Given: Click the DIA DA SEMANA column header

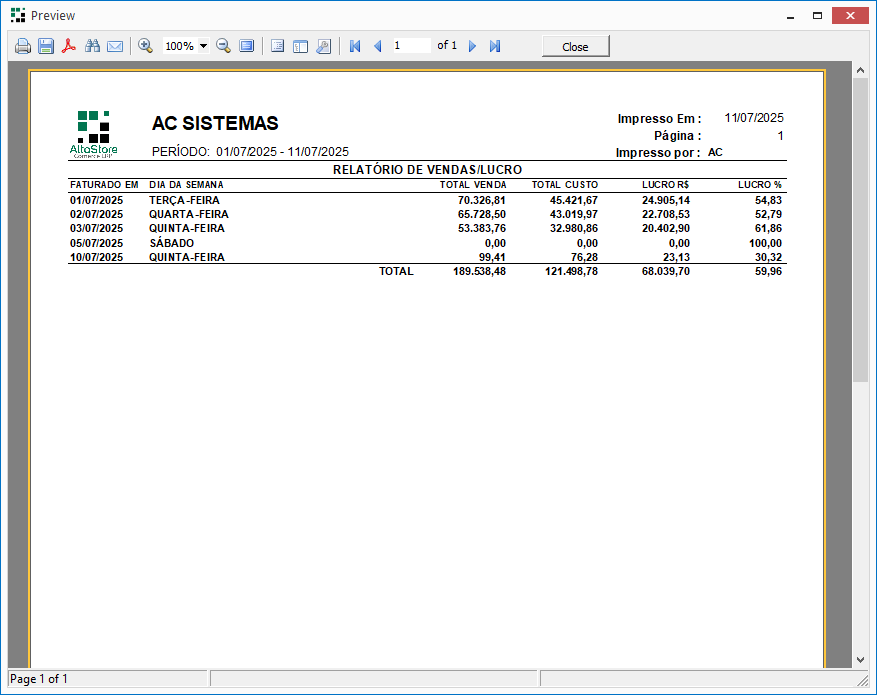Looking at the screenshot, I should pyautogui.click(x=186, y=185).
